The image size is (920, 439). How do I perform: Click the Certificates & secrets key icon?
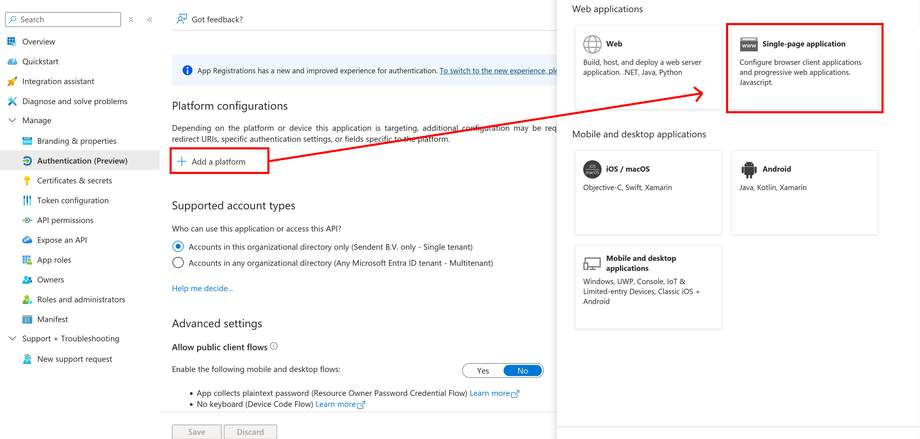27,181
